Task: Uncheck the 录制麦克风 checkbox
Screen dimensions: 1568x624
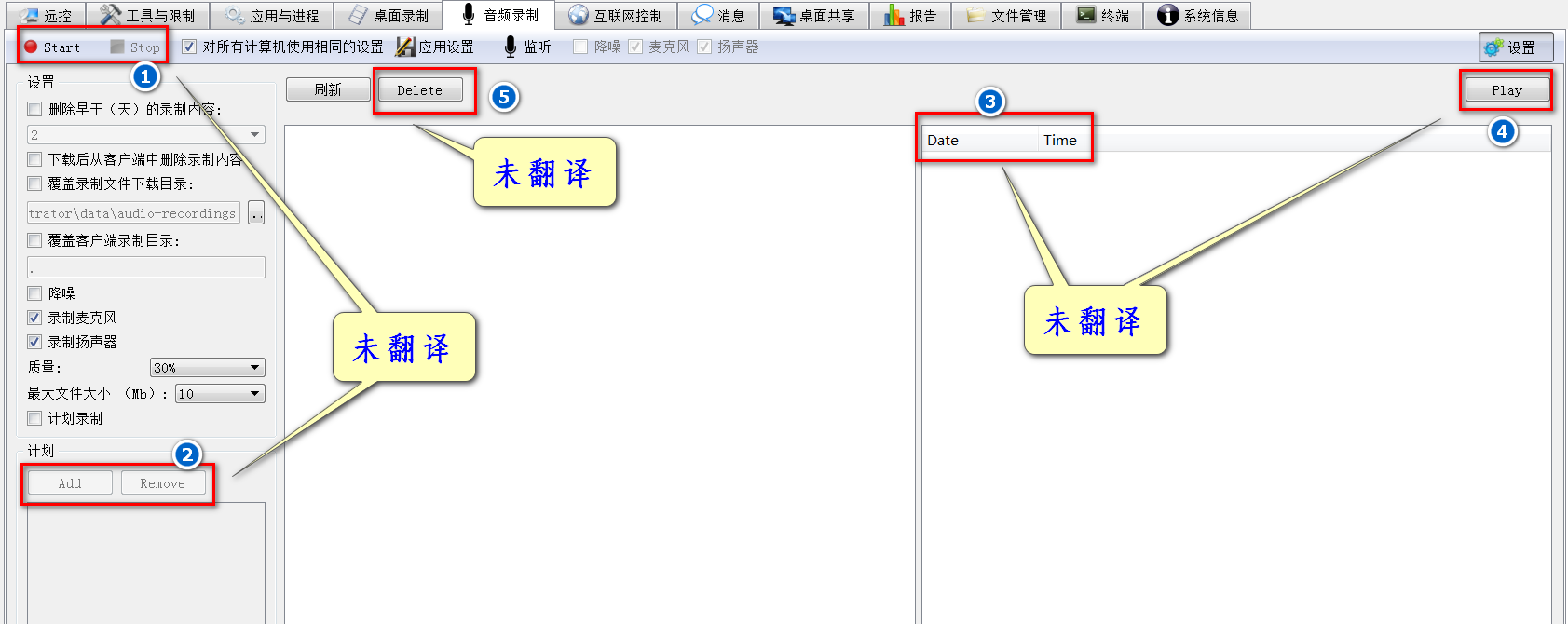Action: 35,318
